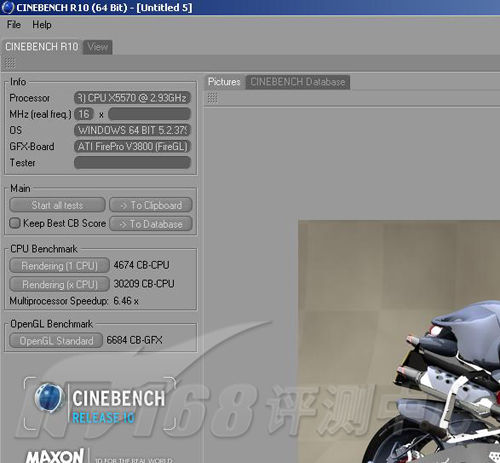Click the 6684 CB-GFX score text
The width and height of the screenshot is (500, 463).
[134, 340]
